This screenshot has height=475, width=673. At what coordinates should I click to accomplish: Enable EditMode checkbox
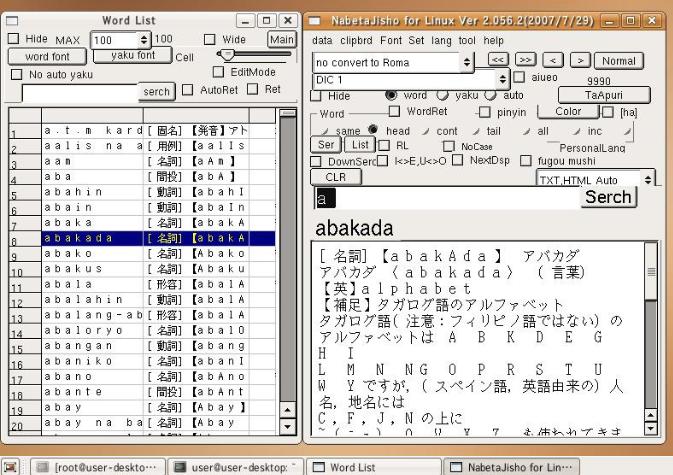pyautogui.click(x=218, y=72)
